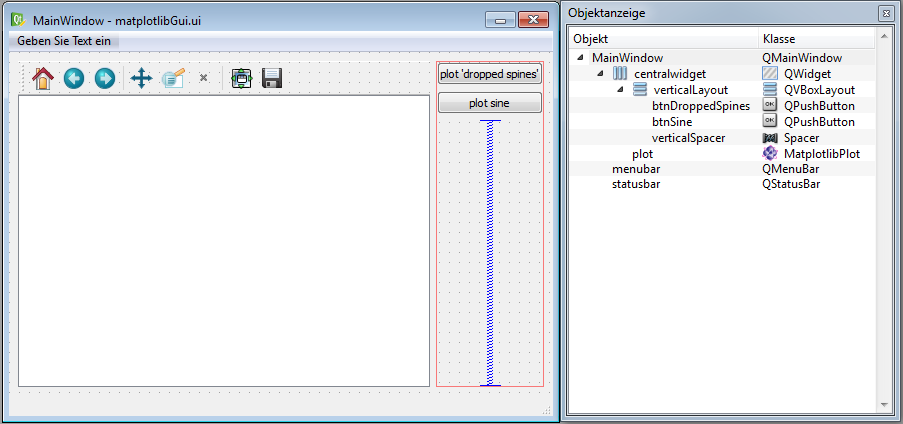903x424 pixels.
Task: Click the Forward arrow in plot toolbar
Action: 105,78
